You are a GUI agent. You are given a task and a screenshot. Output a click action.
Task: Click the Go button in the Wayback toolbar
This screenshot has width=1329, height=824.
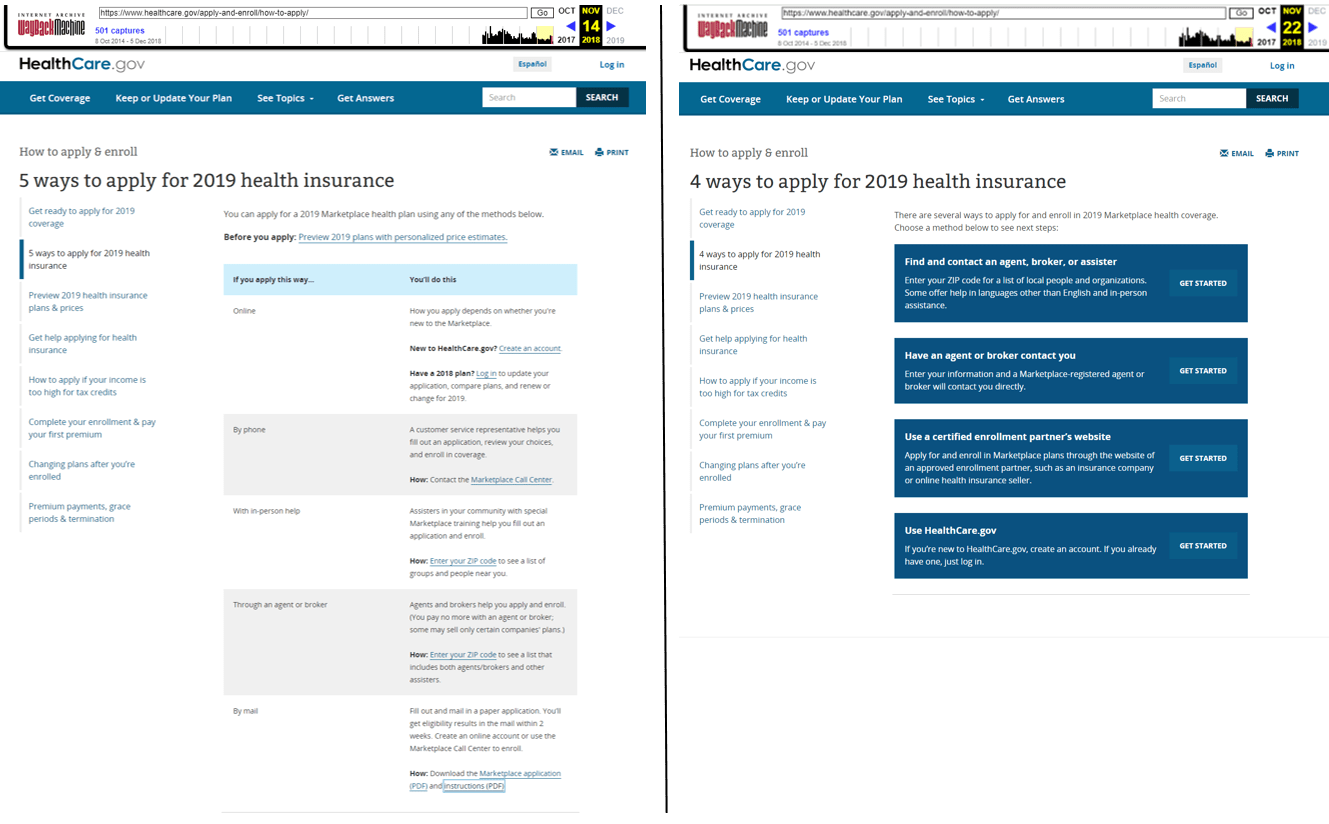541,11
